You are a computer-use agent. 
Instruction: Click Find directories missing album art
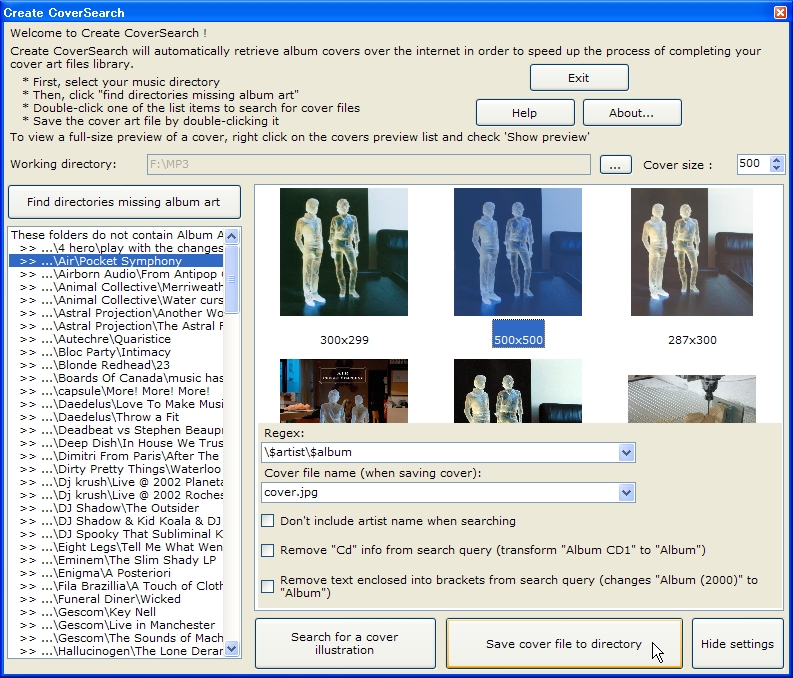coord(124,202)
